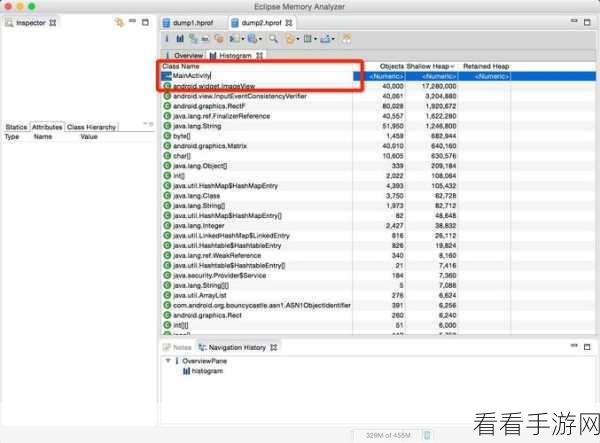This screenshot has width=600, height=443.
Task: Click the Compare to Another Heap Dump icon
Action: (346, 39)
